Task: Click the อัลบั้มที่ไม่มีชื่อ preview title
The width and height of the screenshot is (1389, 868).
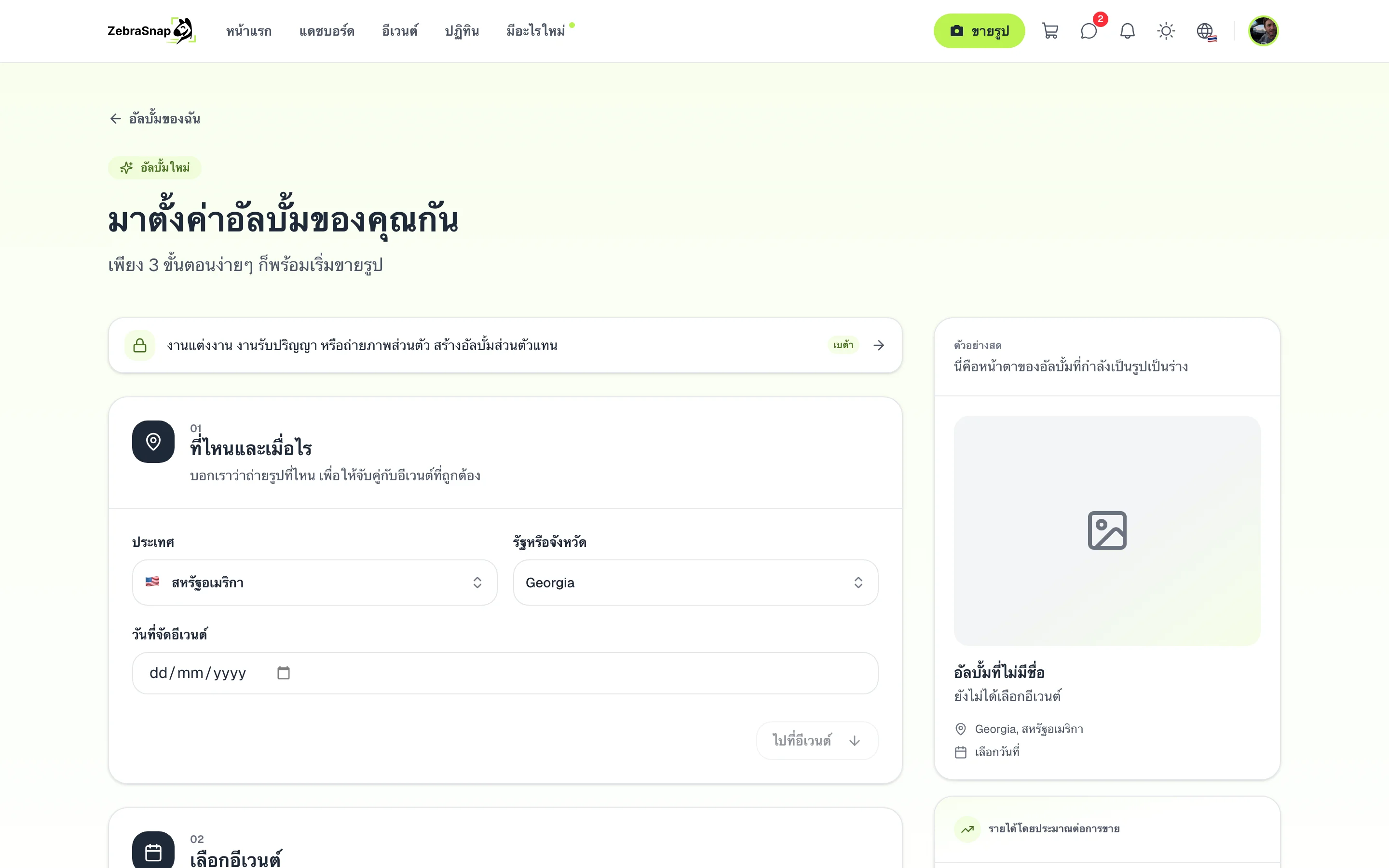Action: click(999, 672)
